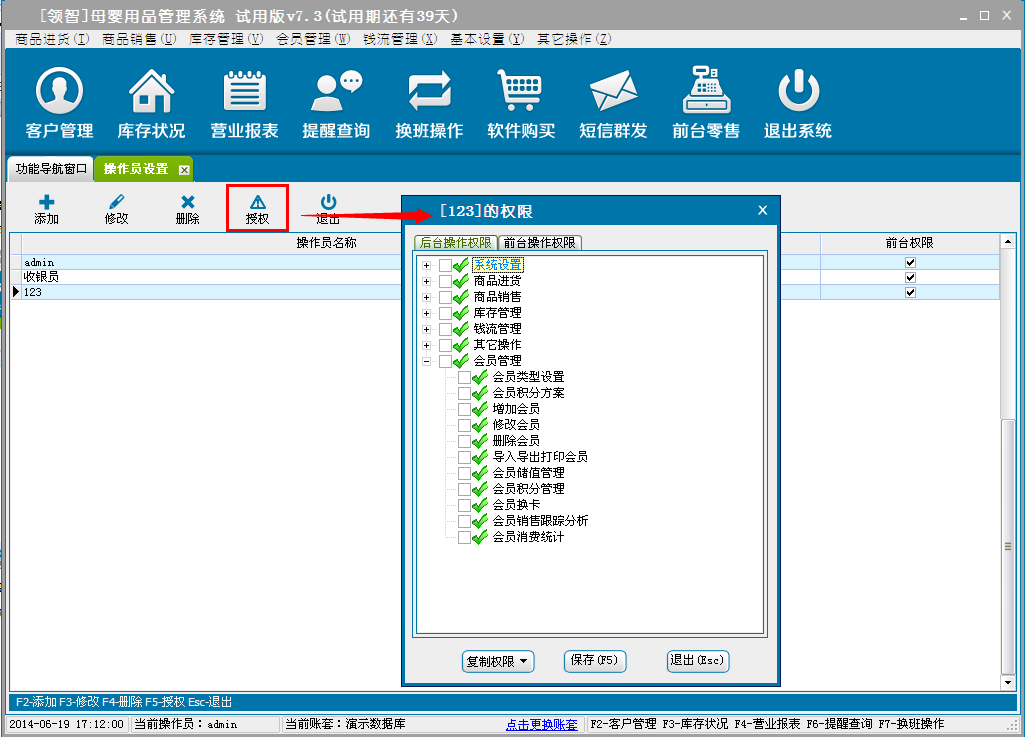Screen dimensions: 1025x737
Task: Open 客户管理 customer management icon
Action: 59,104
